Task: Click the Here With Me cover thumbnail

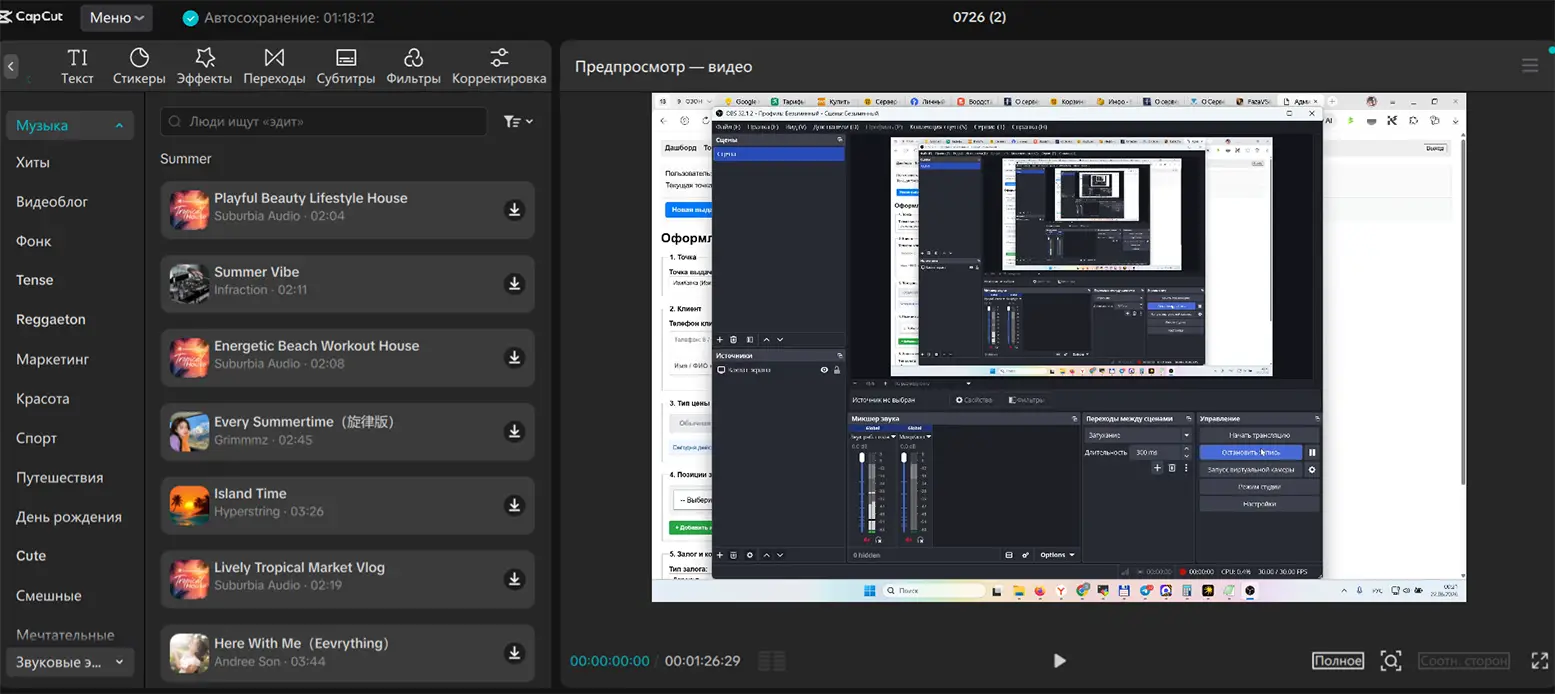Action: [x=189, y=654]
